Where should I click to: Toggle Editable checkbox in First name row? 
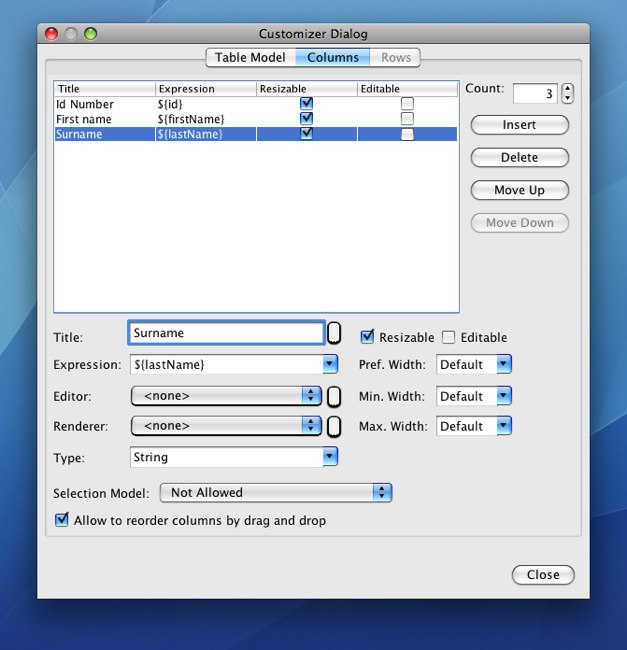(x=407, y=119)
